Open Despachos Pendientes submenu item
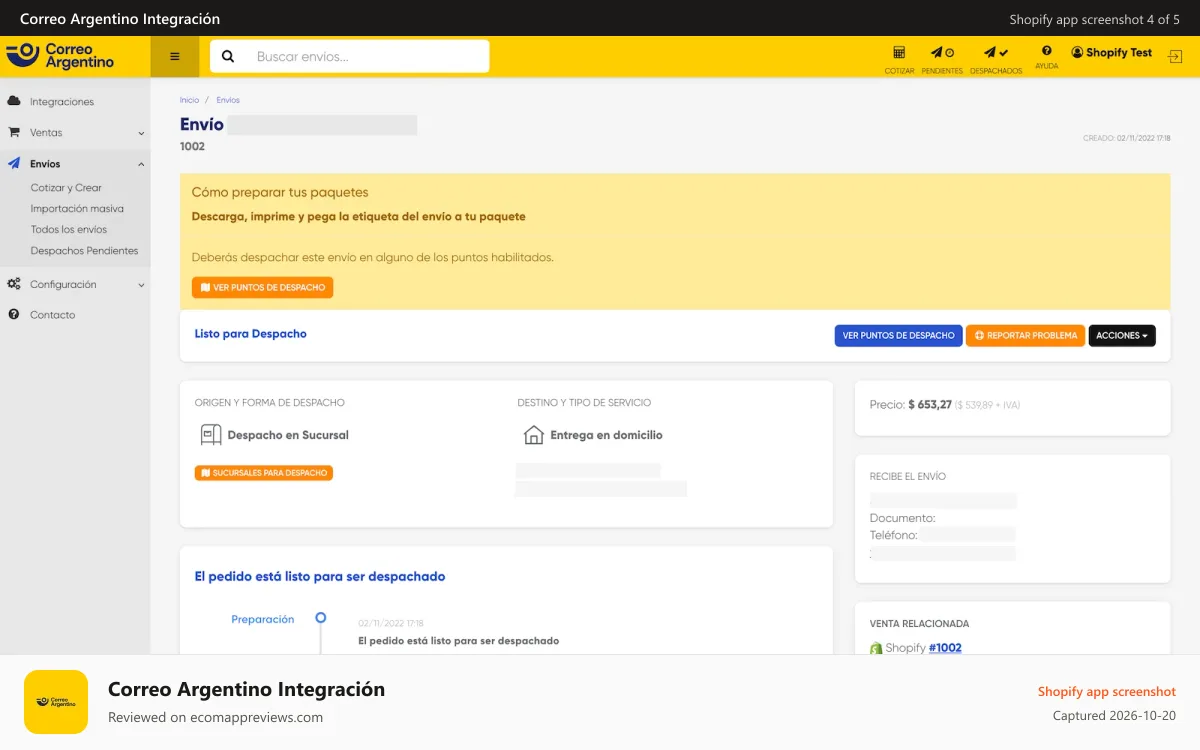1200x750 pixels. point(84,251)
